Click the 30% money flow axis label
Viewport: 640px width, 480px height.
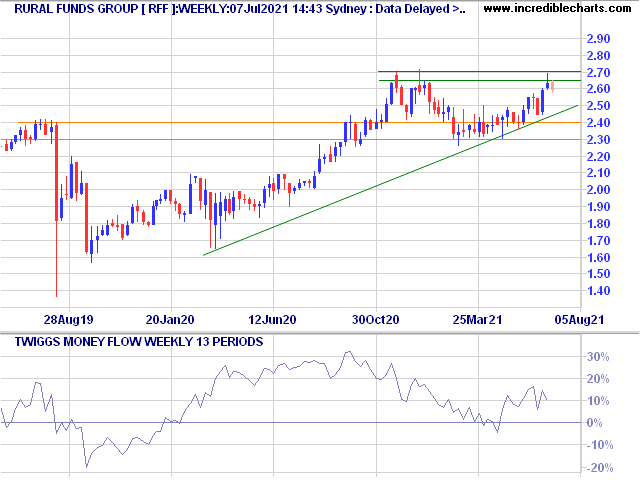coord(598,357)
